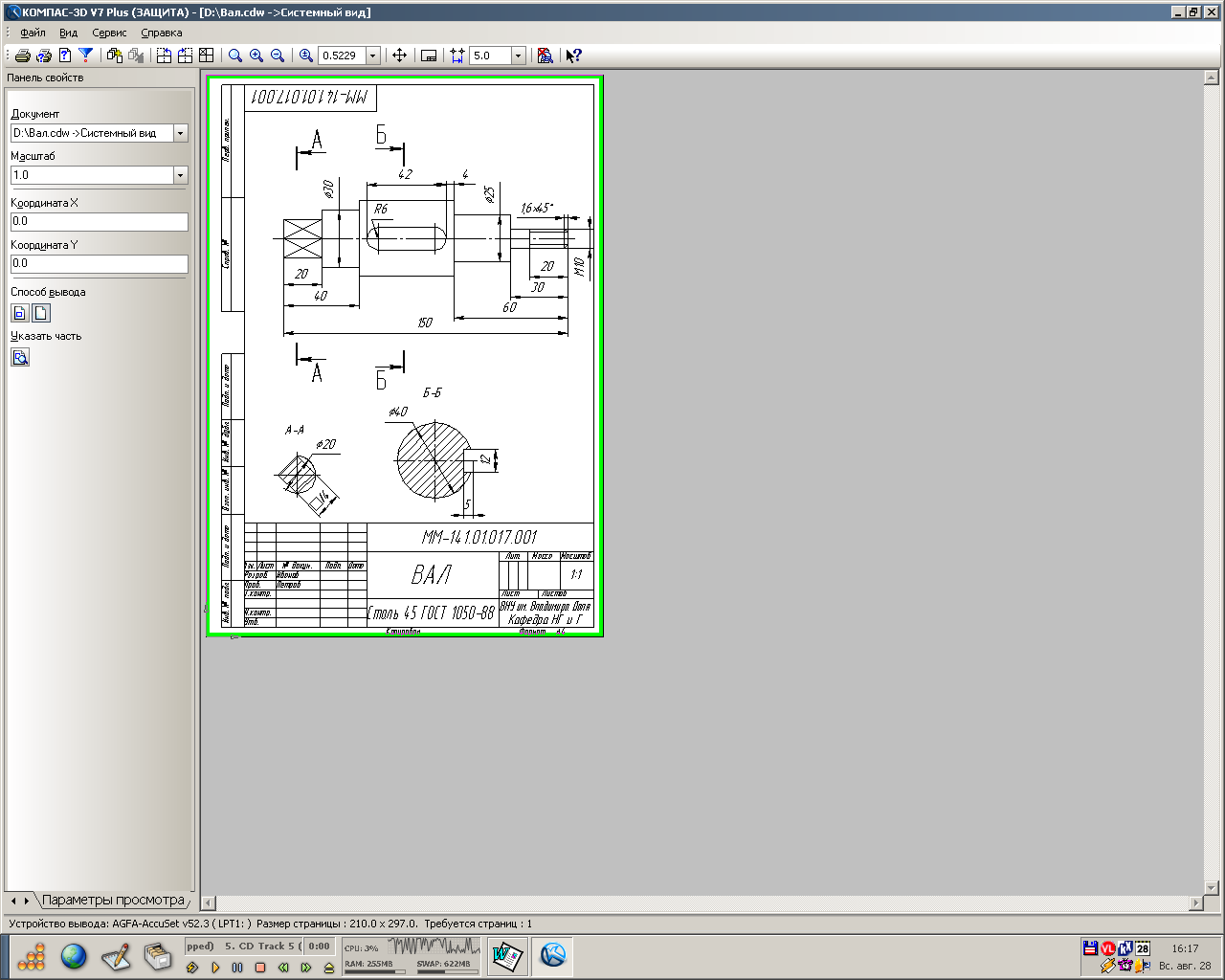Select second Способ вывода output mode button
The image size is (1225, 980).
click(41, 313)
